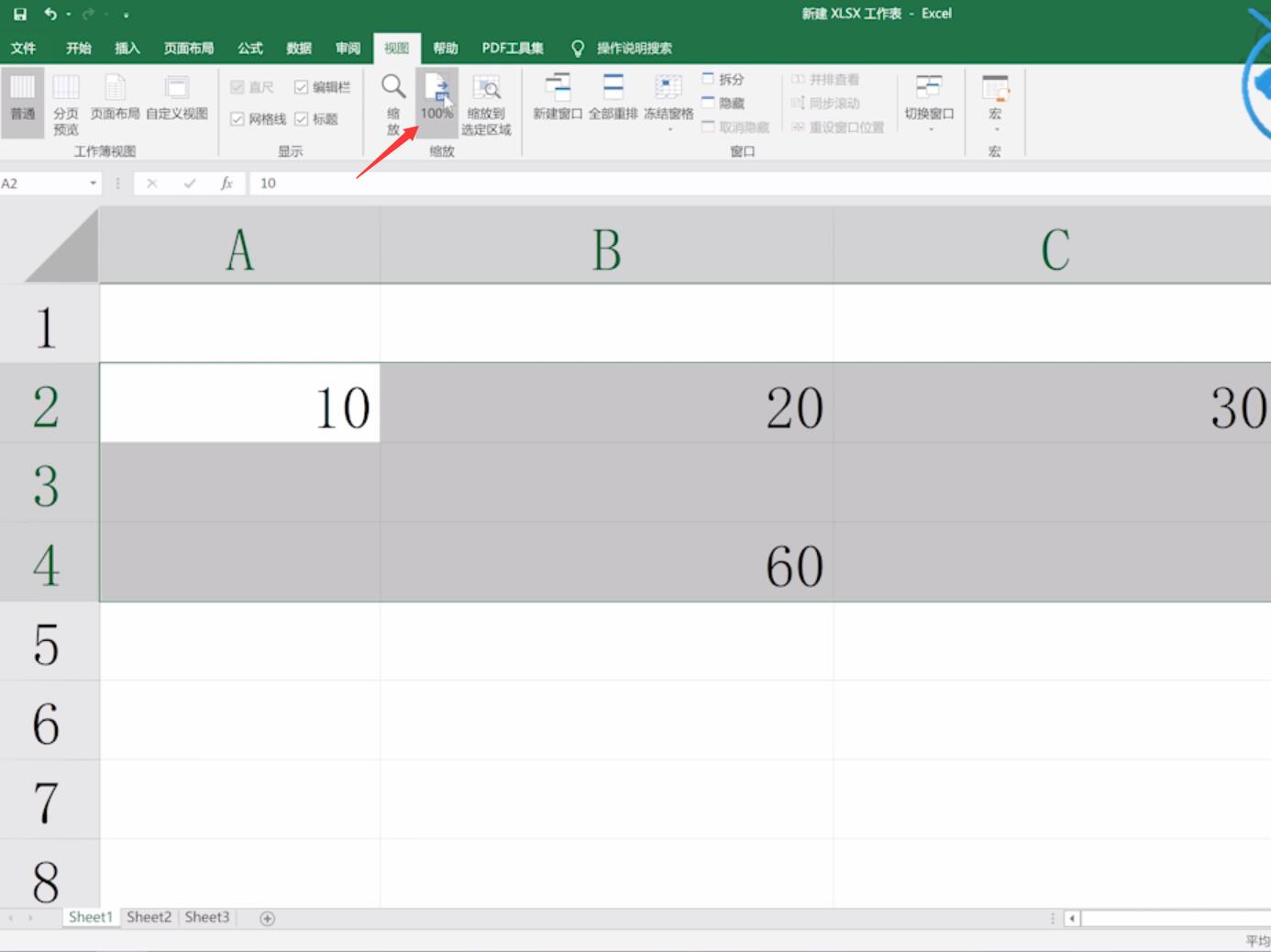
Task: Open the Undo history dropdown arrow
Action: point(69,15)
